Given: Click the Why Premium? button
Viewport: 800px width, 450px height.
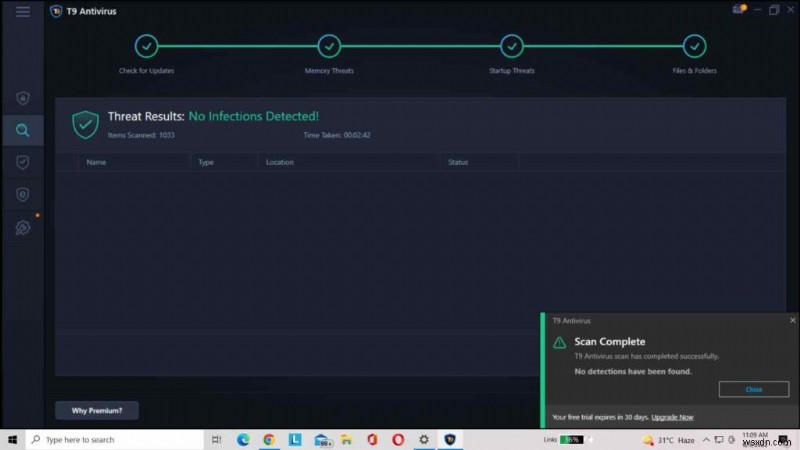Looking at the screenshot, I should [97, 411].
